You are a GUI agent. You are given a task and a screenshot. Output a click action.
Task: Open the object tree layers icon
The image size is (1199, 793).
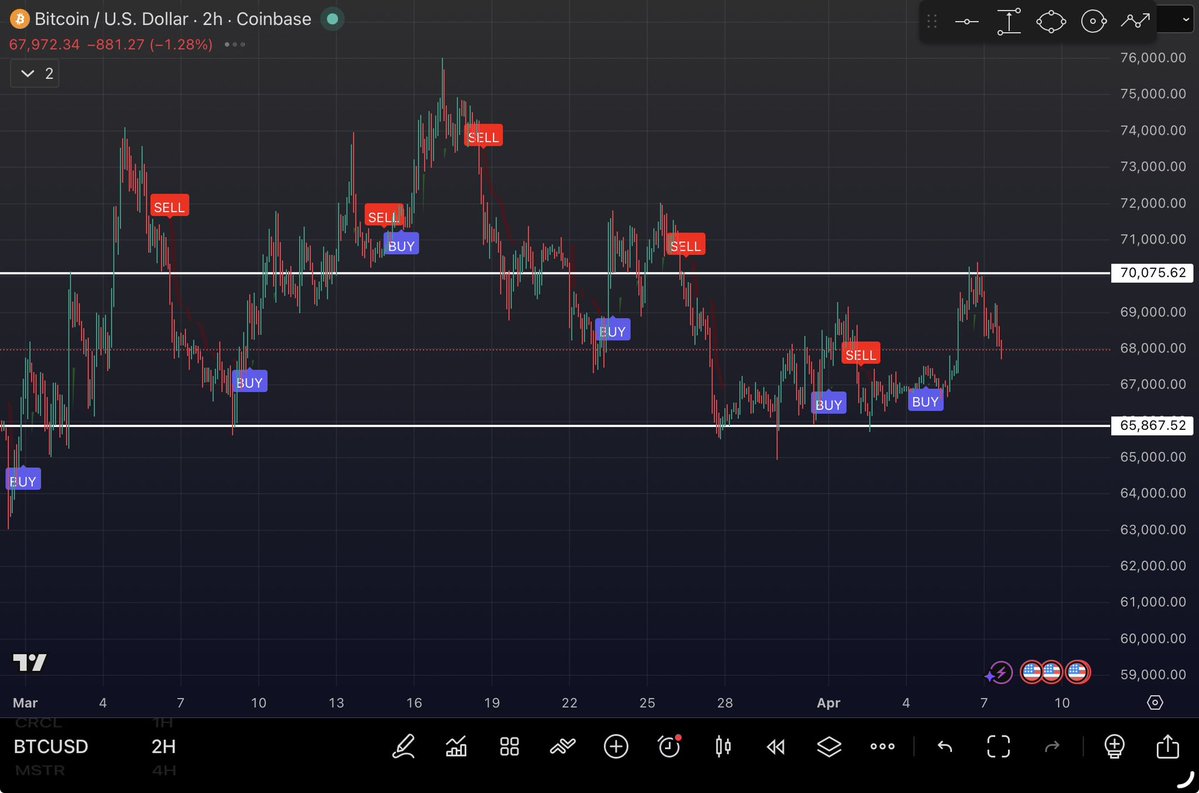point(829,746)
